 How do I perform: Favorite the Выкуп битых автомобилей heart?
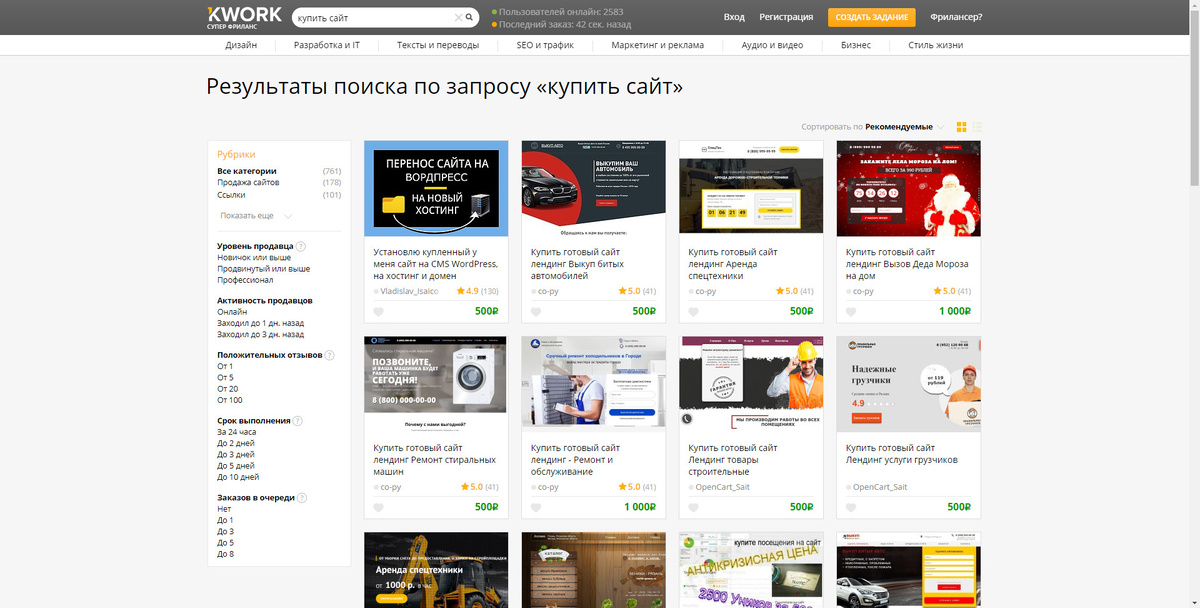[536, 311]
